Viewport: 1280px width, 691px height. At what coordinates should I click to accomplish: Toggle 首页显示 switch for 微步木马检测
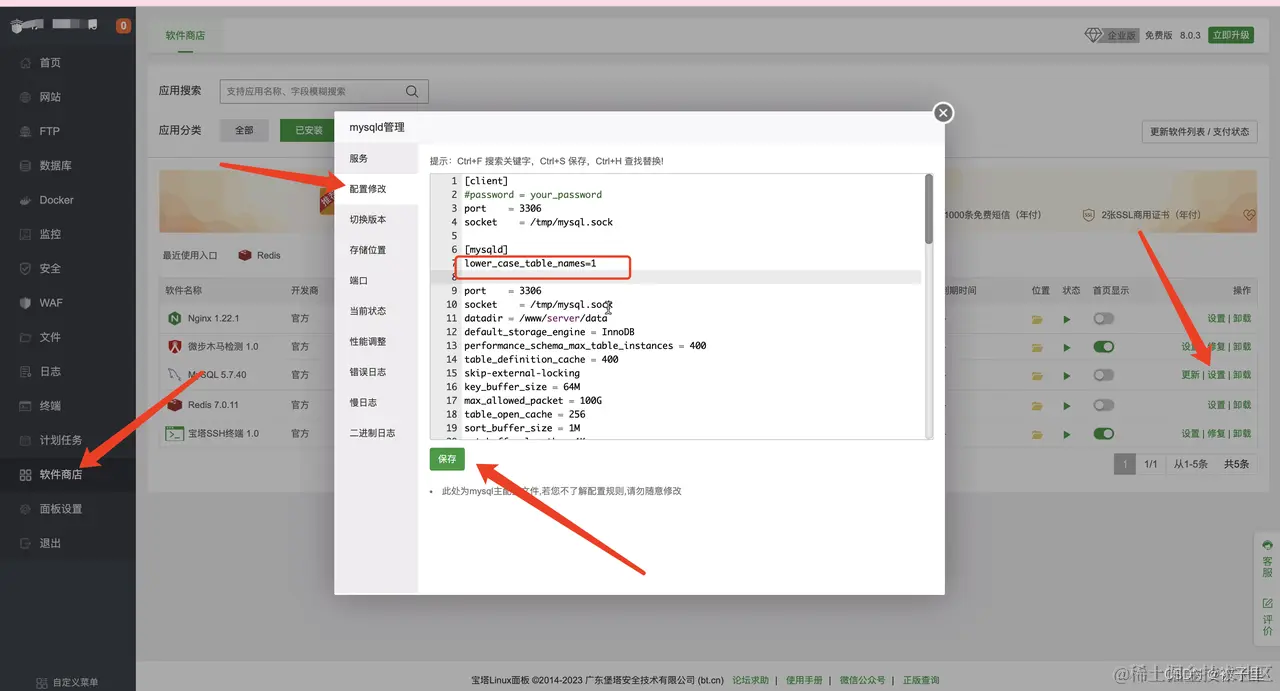(x=1104, y=347)
